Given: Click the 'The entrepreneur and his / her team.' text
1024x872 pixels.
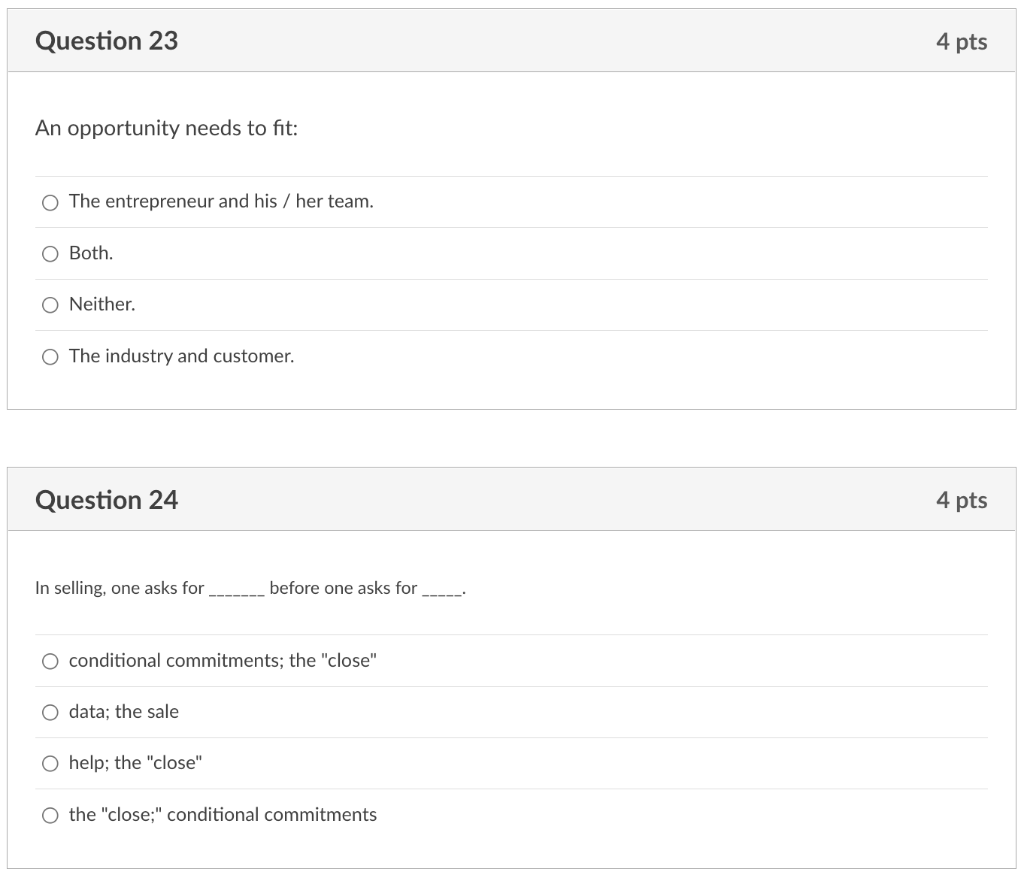Looking at the screenshot, I should [221, 201].
